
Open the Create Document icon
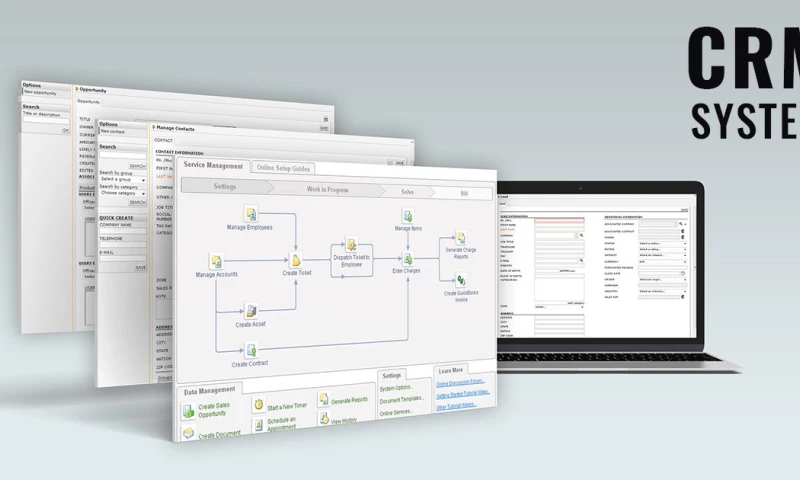click(x=188, y=434)
